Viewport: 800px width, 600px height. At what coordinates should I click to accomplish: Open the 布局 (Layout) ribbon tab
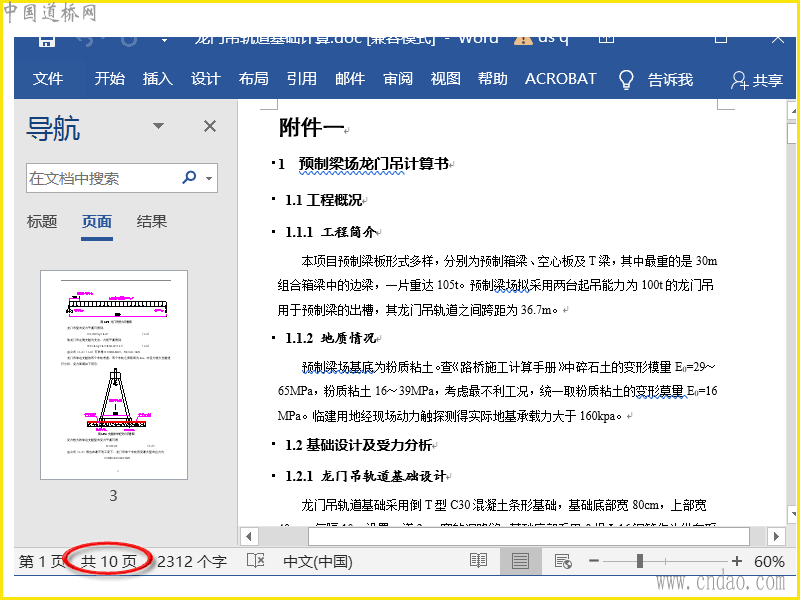click(x=254, y=79)
